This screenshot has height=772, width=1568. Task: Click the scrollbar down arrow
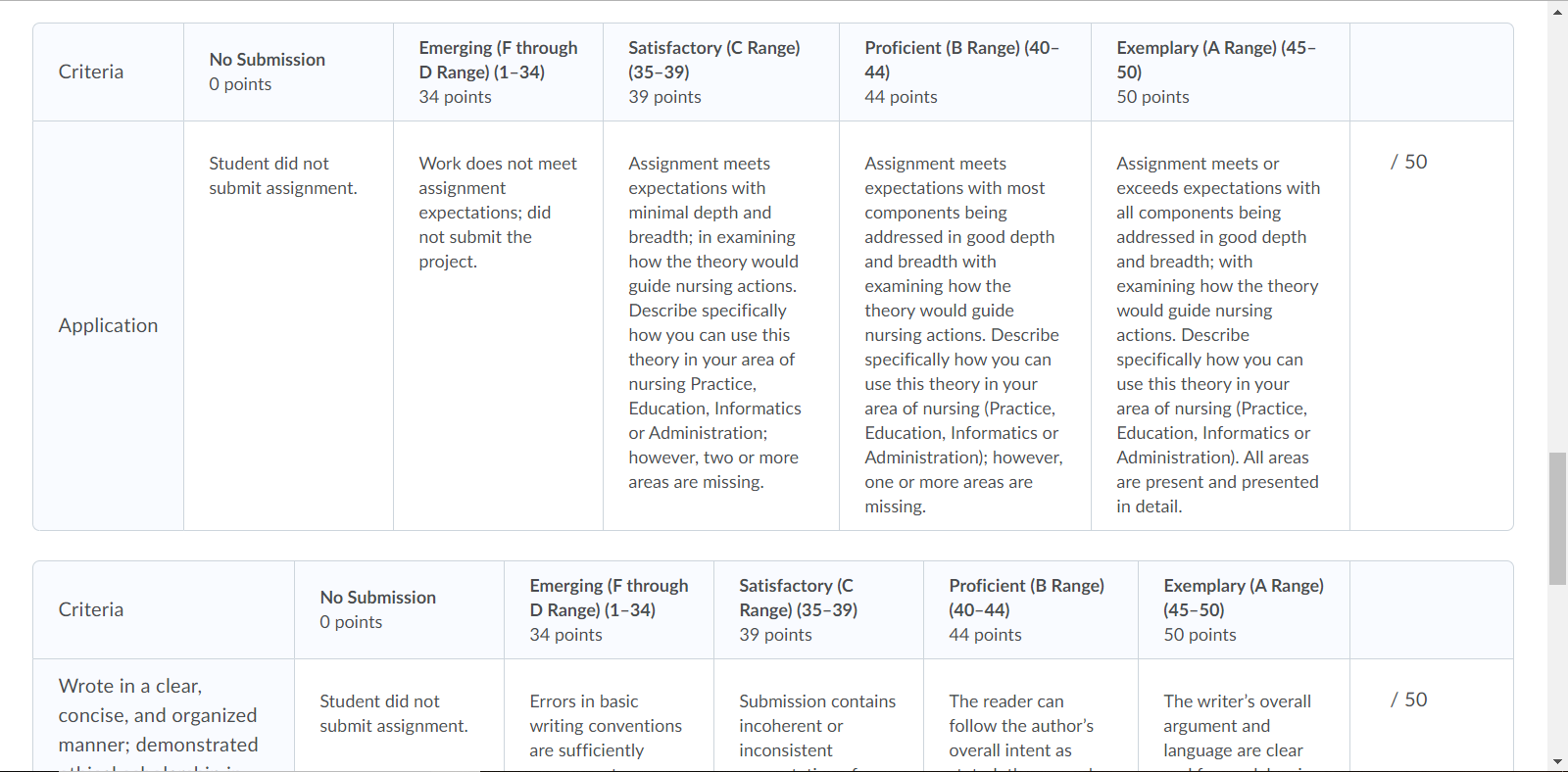pos(1558,761)
